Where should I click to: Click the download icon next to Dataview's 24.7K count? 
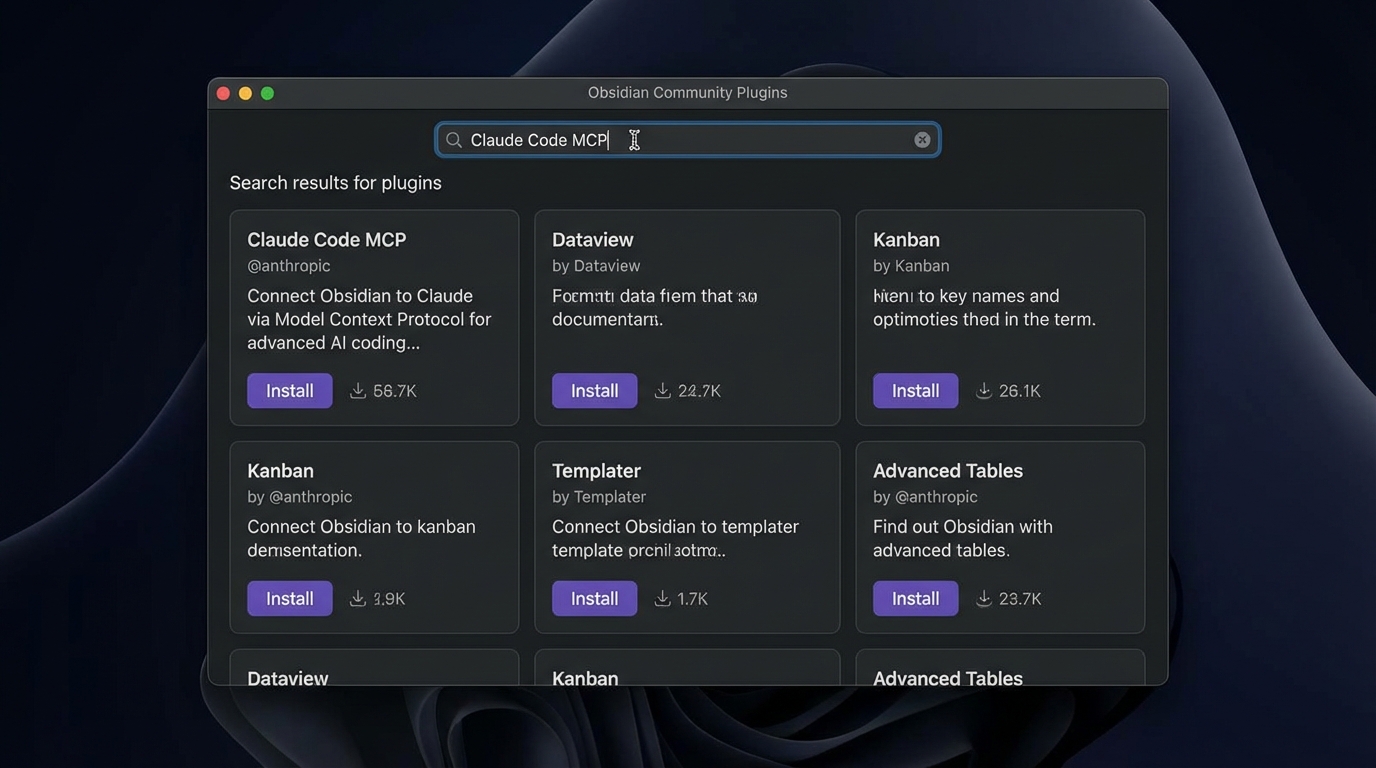click(662, 390)
